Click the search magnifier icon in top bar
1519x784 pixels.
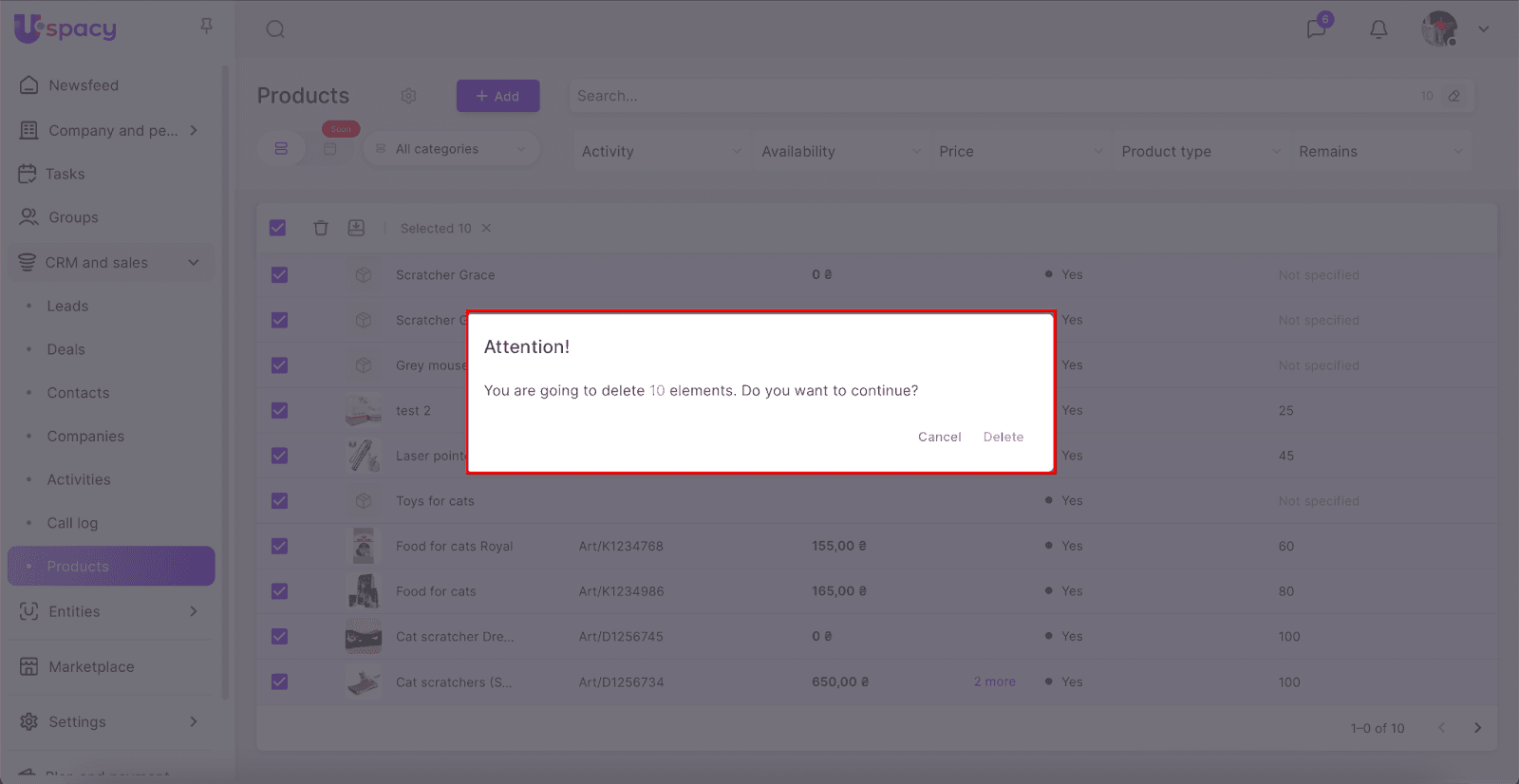coord(275,29)
